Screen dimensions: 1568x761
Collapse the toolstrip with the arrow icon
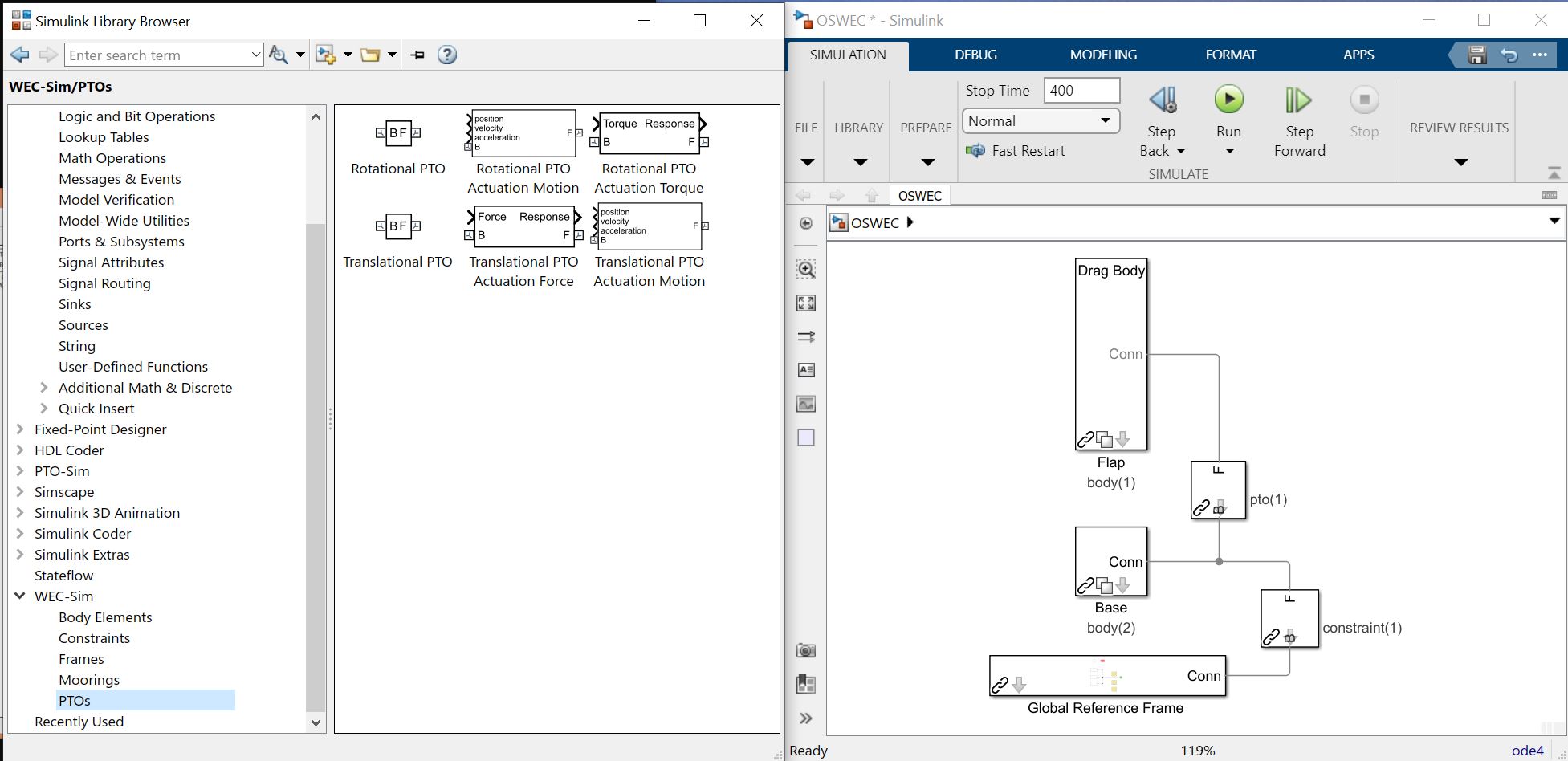(x=1554, y=173)
